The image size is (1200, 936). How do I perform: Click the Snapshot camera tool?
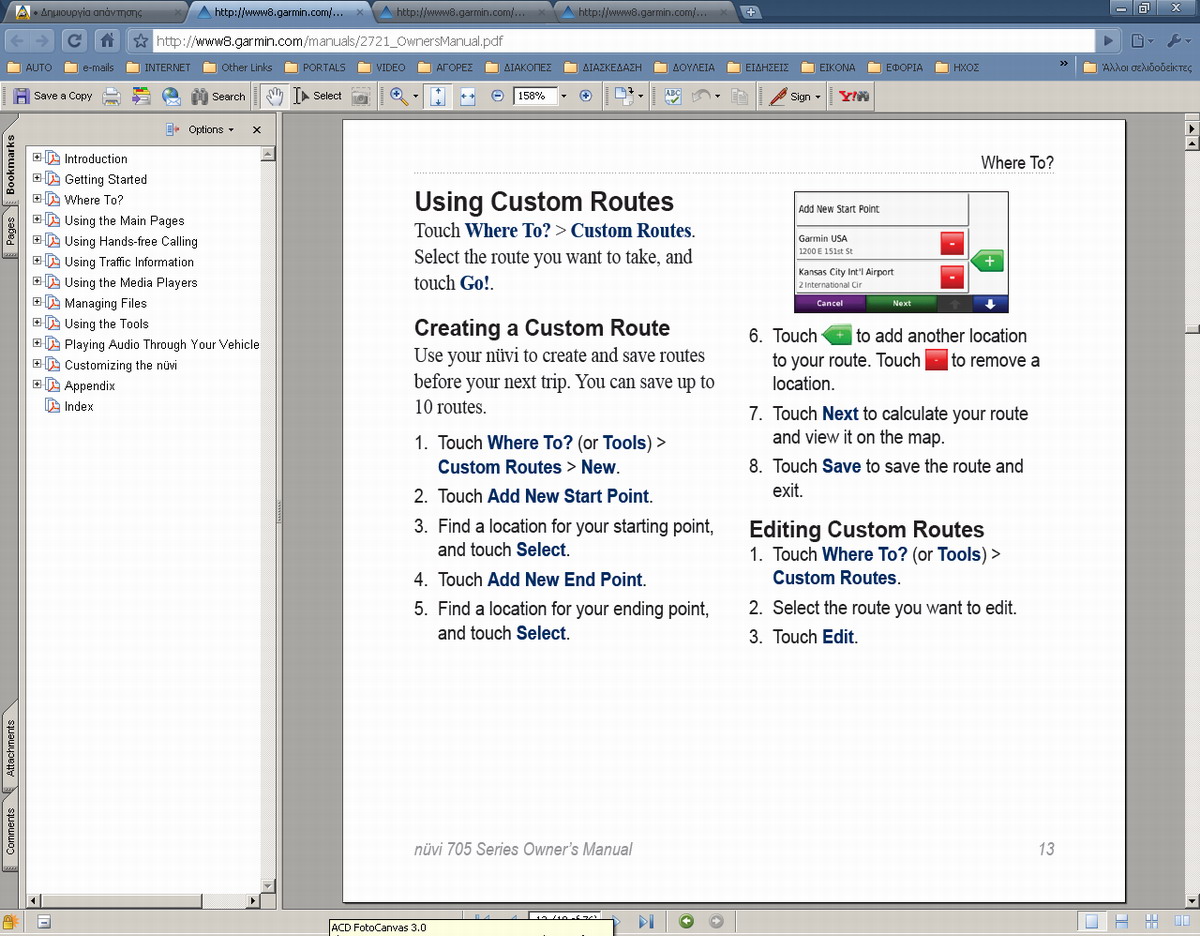360,96
